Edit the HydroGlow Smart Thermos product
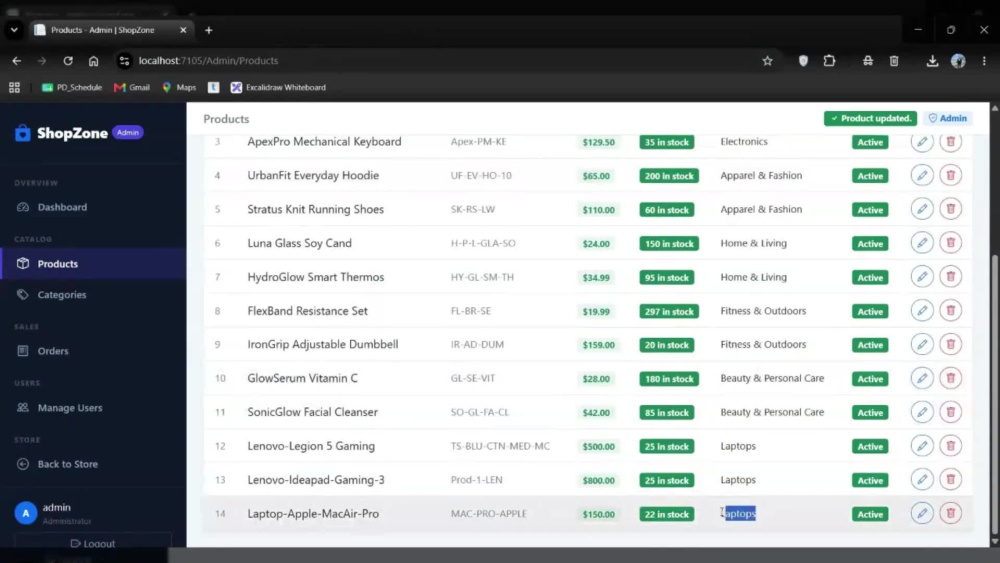The height and width of the screenshot is (563, 1000). pyautogui.click(x=922, y=277)
